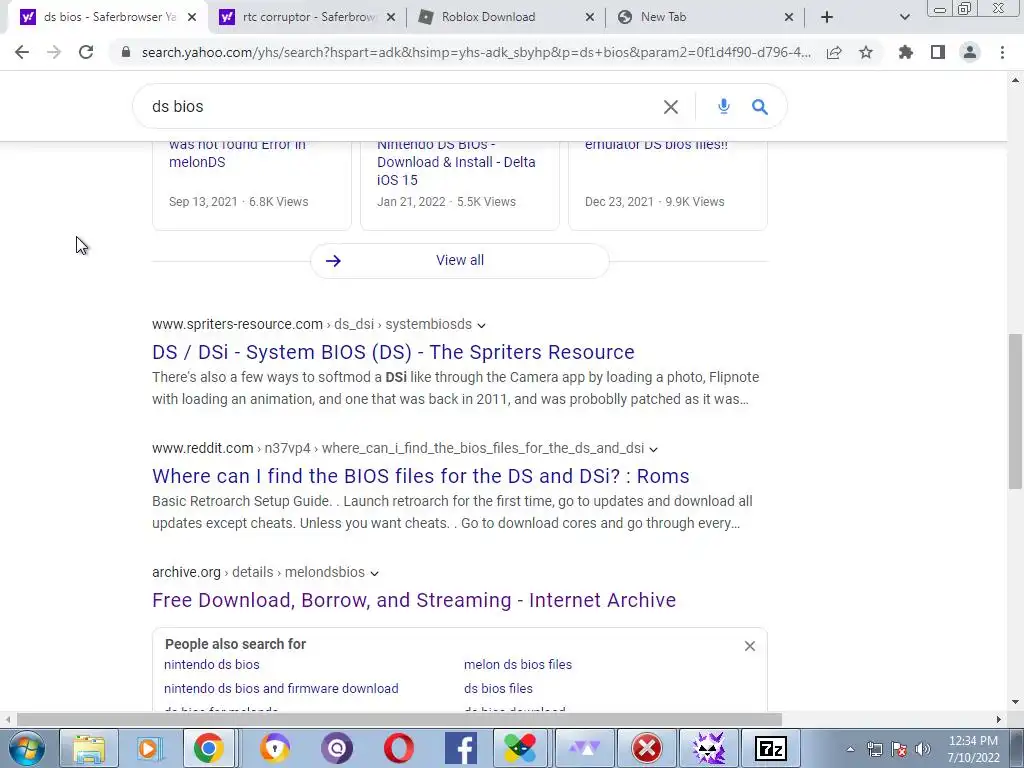The height and width of the screenshot is (768, 1024).
Task: Open the Extensions puzzle icon
Action: (906, 52)
